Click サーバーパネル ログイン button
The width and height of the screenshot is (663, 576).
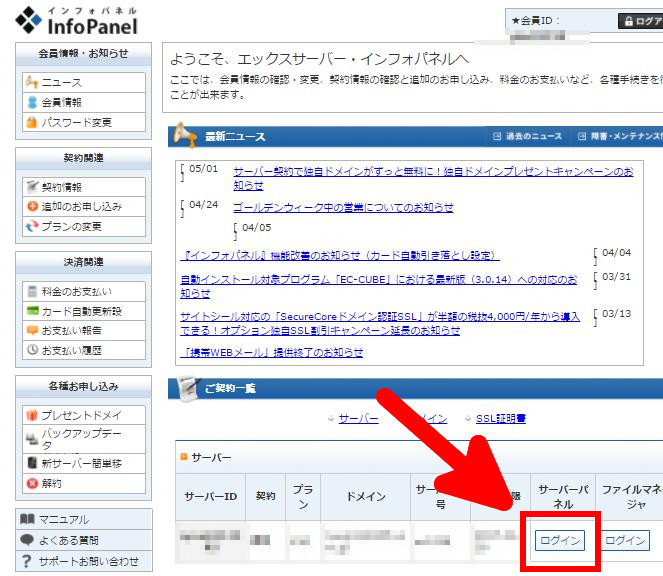tap(560, 540)
